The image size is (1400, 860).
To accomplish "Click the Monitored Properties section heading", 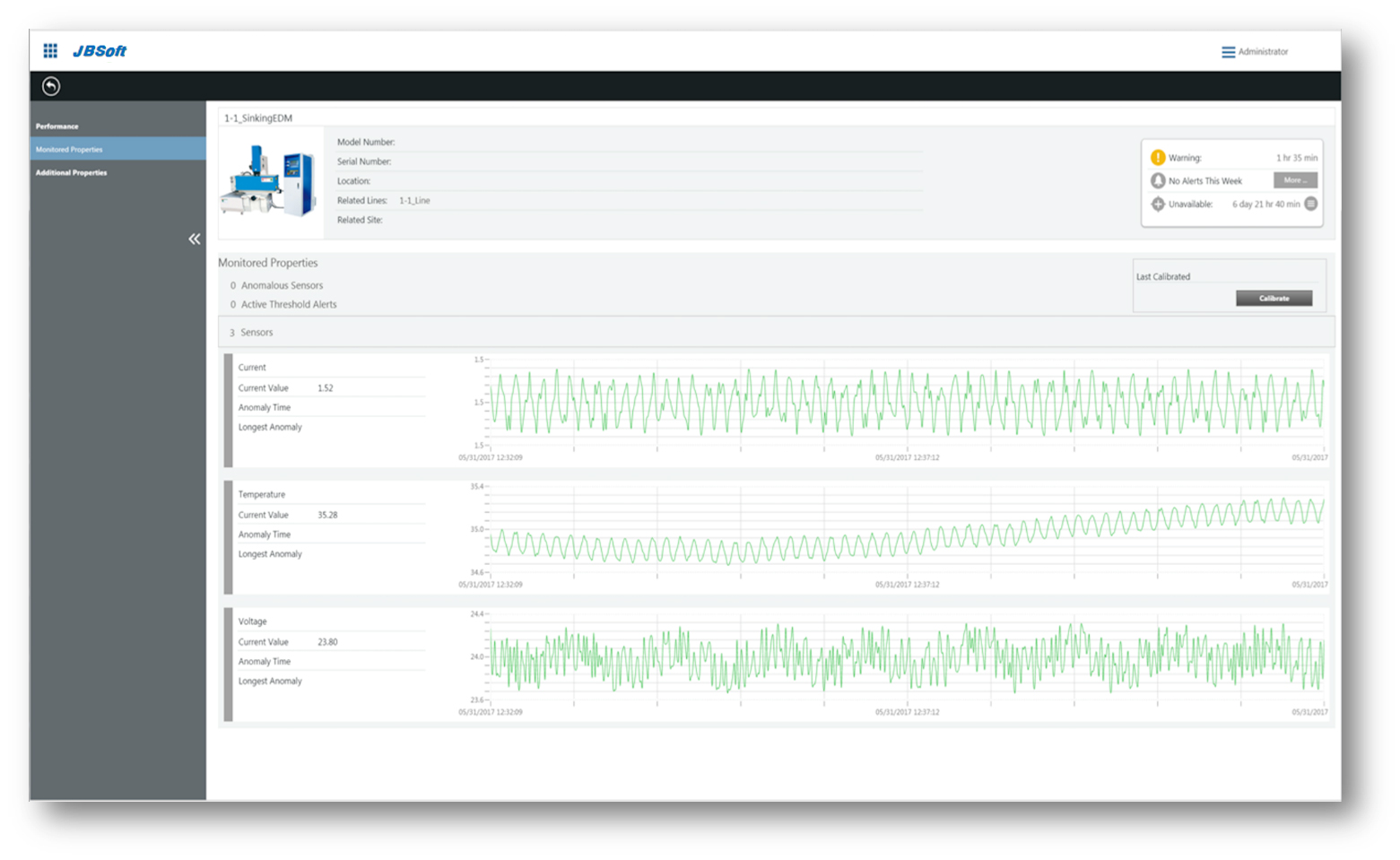I will (x=268, y=263).
